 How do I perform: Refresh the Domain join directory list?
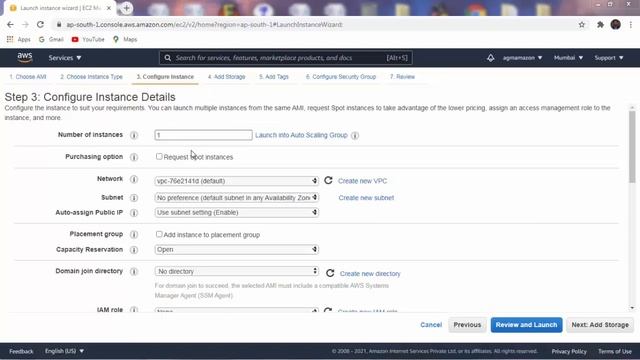tap(330, 273)
